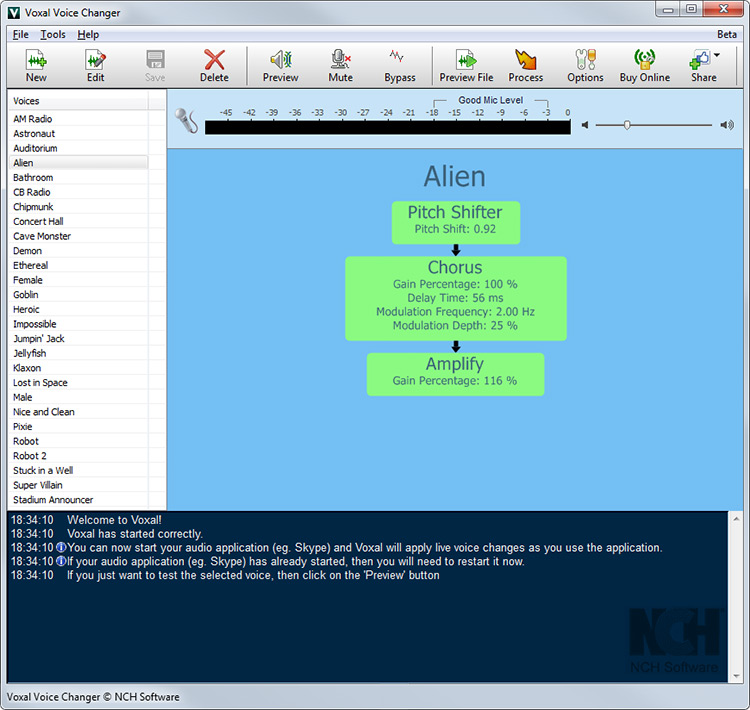Adjust the preview volume slider handle
The height and width of the screenshot is (710, 750).
627,125
